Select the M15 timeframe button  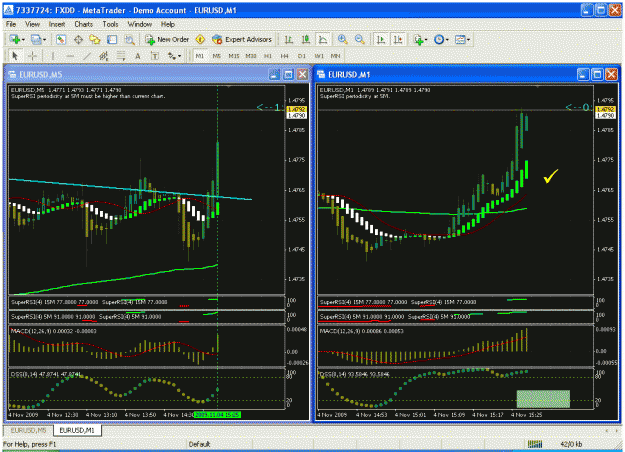point(234,56)
